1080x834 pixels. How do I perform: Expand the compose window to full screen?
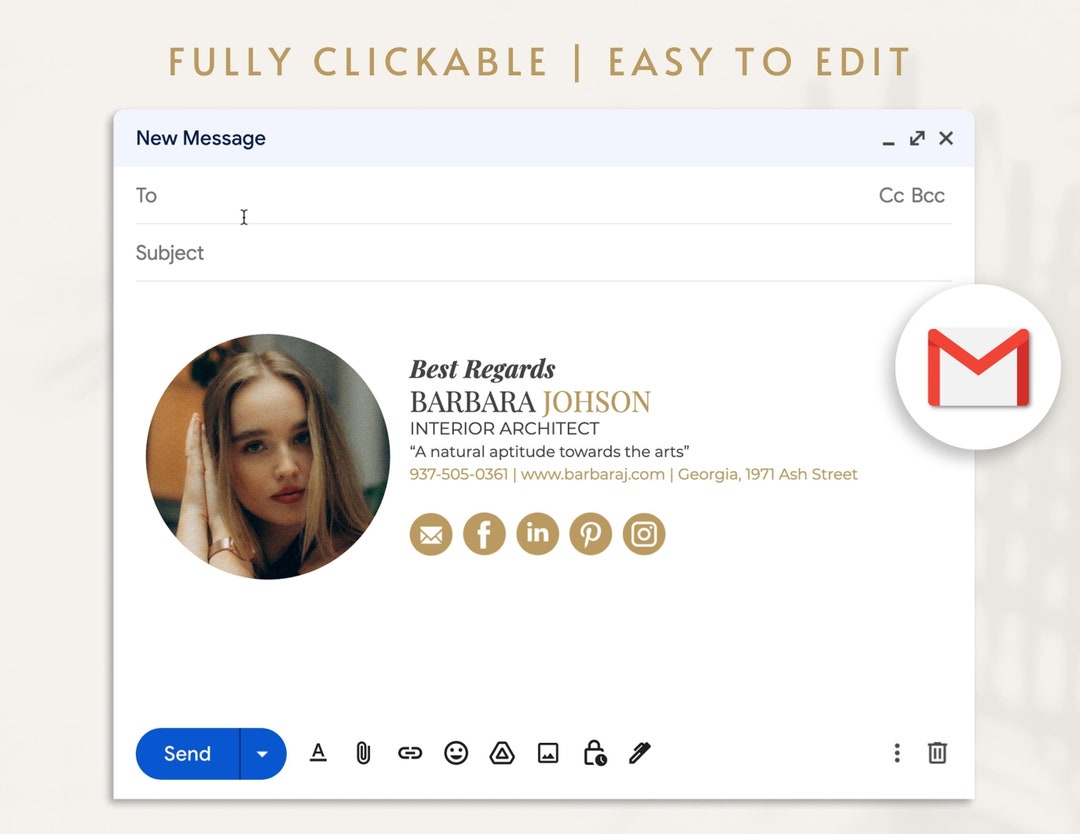click(x=917, y=138)
